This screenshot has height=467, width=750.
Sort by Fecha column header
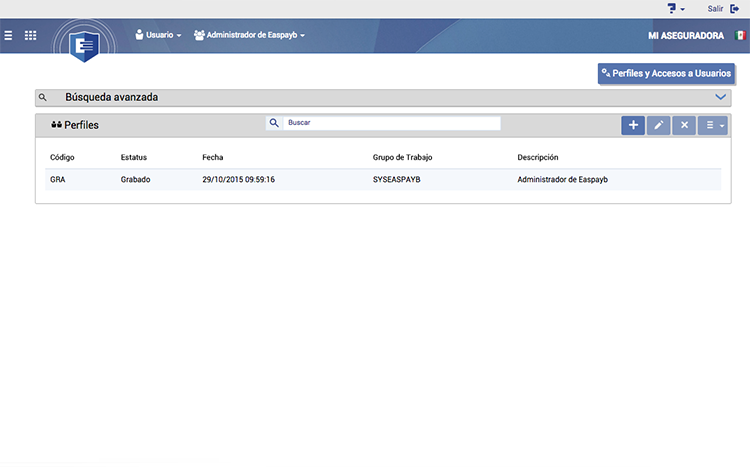(x=212, y=157)
